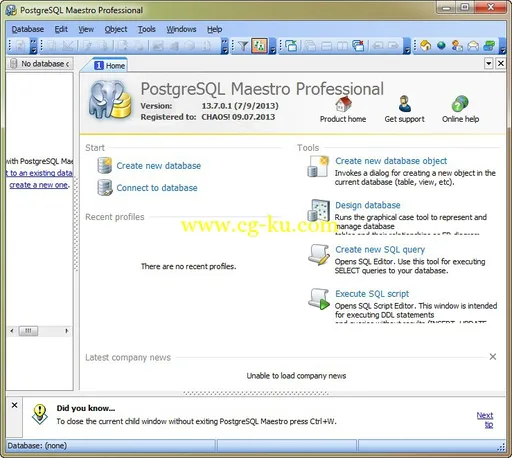This screenshot has width=512, height=458.
Task: Click the tile windows vertically icon
Action: click(x=342, y=46)
